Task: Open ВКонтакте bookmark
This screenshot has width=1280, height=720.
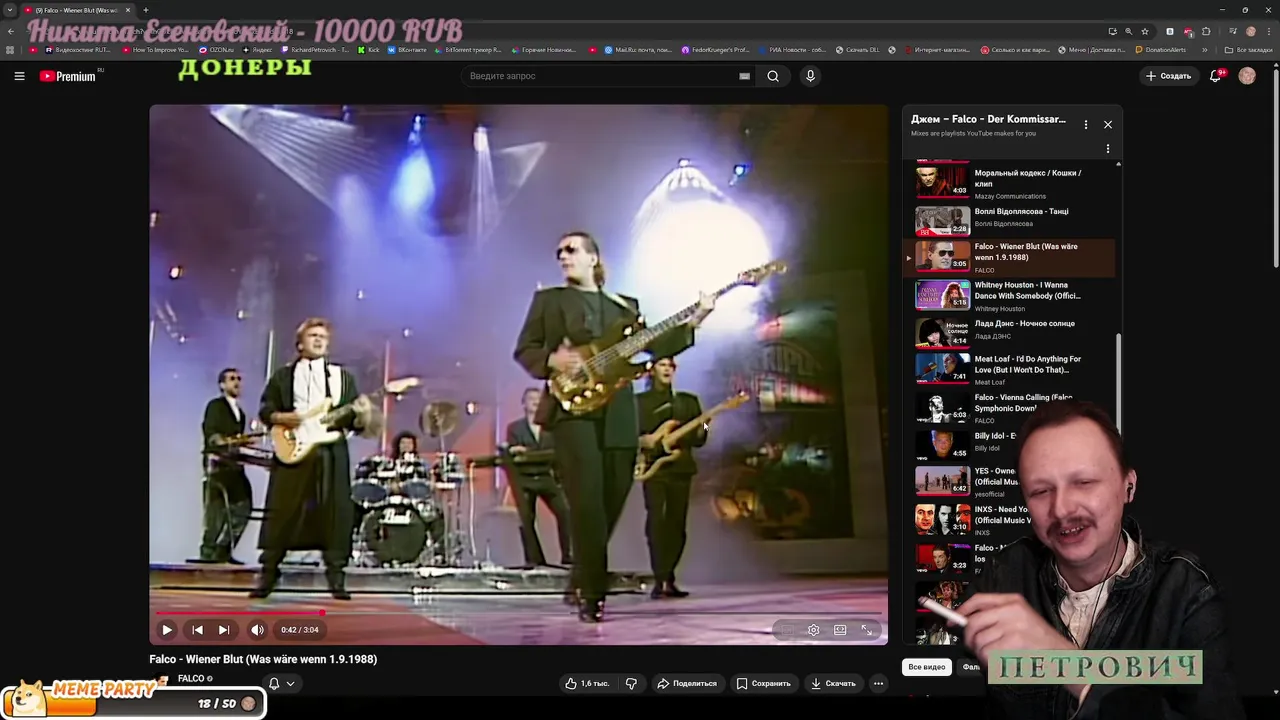Action: pos(407,49)
